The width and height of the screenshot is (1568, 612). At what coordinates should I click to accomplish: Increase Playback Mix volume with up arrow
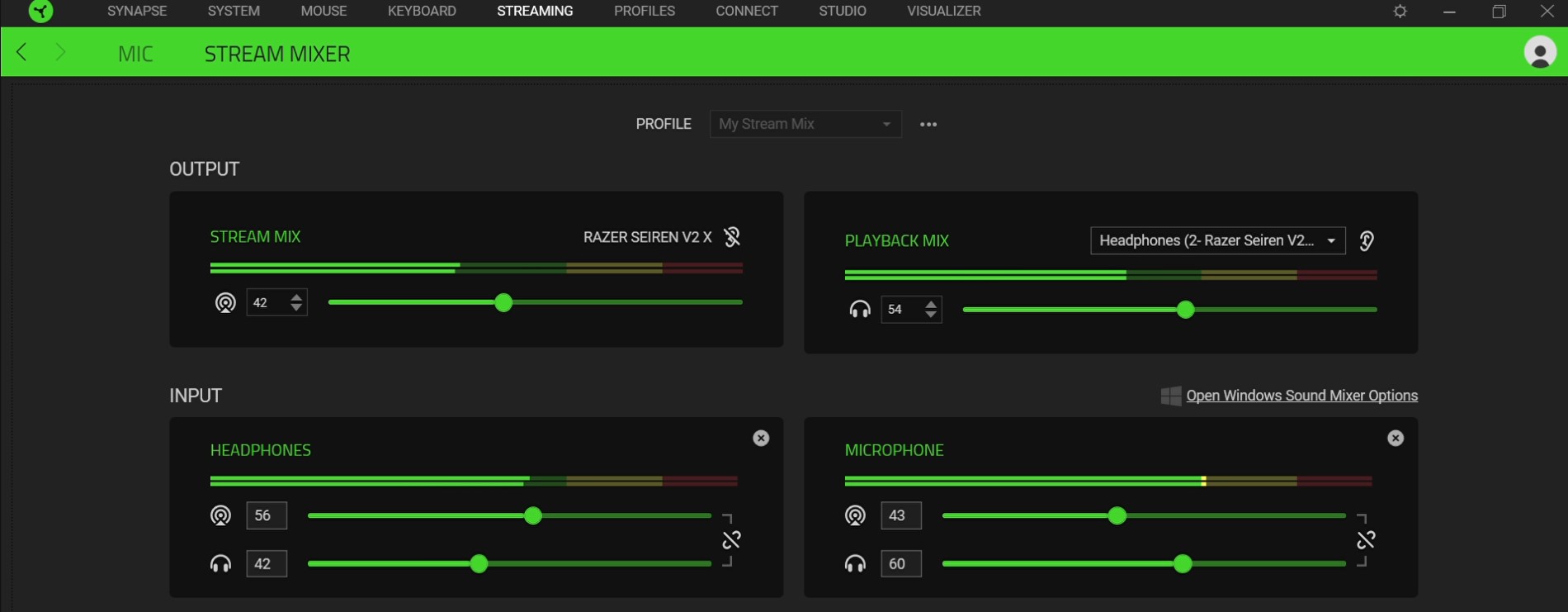[x=931, y=303]
